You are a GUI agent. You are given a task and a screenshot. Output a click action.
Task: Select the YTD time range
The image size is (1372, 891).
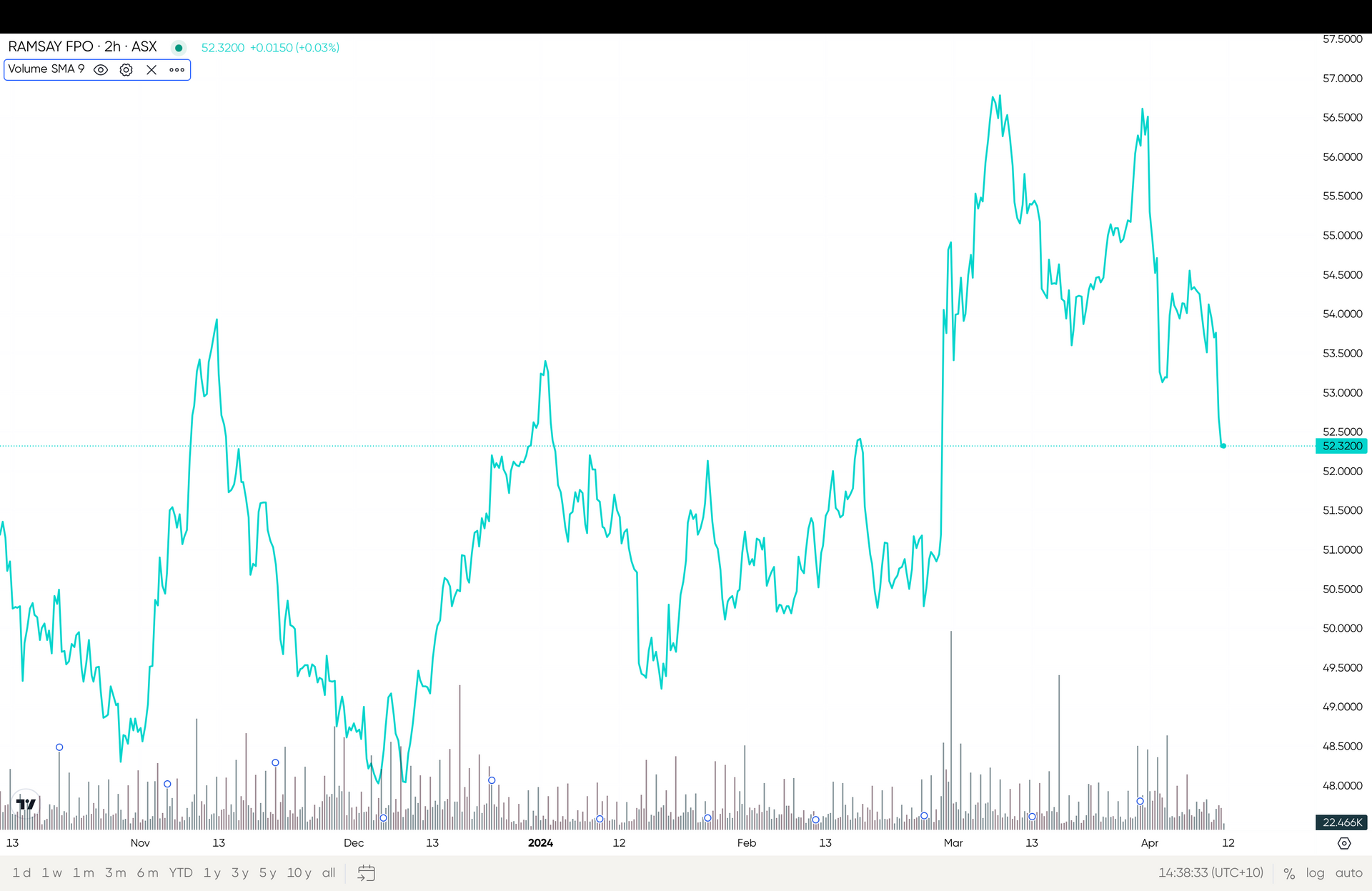(x=181, y=872)
